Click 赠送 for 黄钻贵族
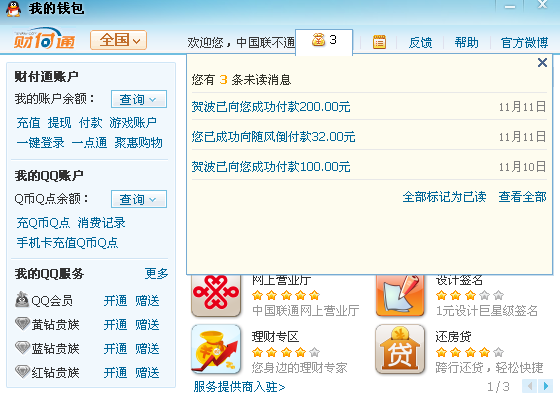 point(147,324)
